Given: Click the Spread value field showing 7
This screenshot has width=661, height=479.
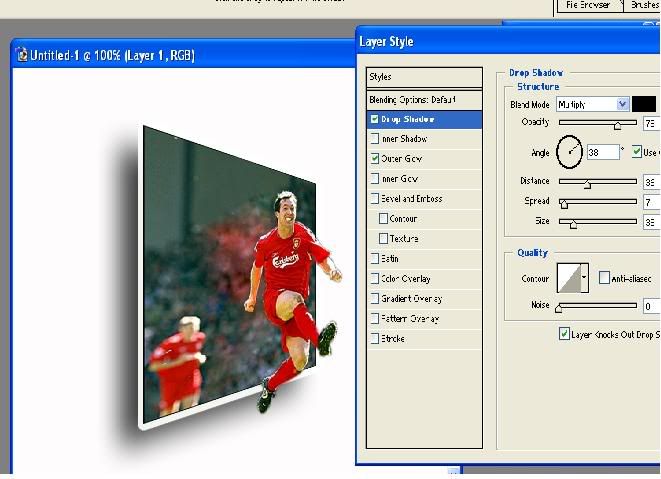Looking at the screenshot, I should (x=652, y=202).
